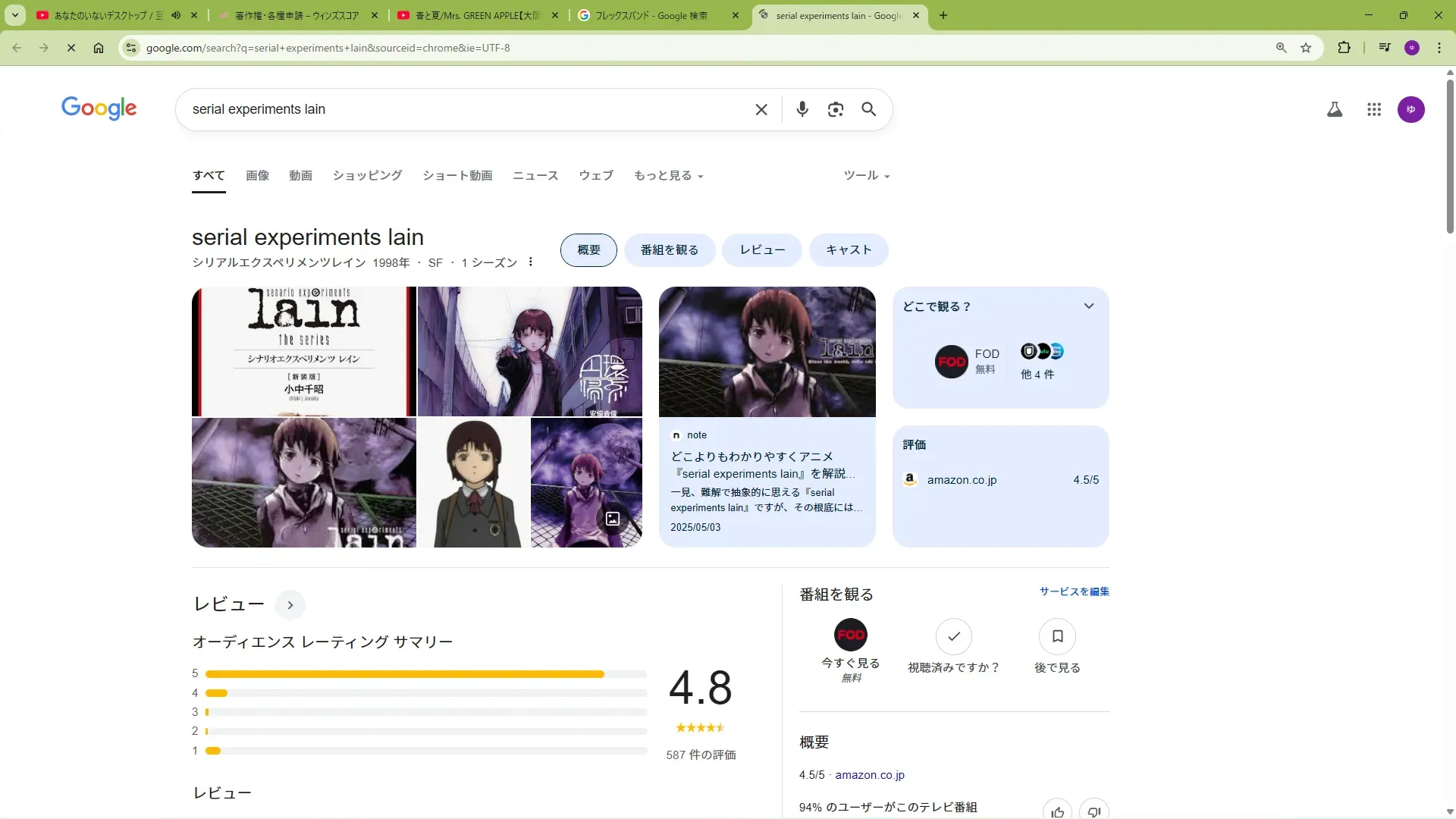Open the ツール dropdown menu

(866, 176)
